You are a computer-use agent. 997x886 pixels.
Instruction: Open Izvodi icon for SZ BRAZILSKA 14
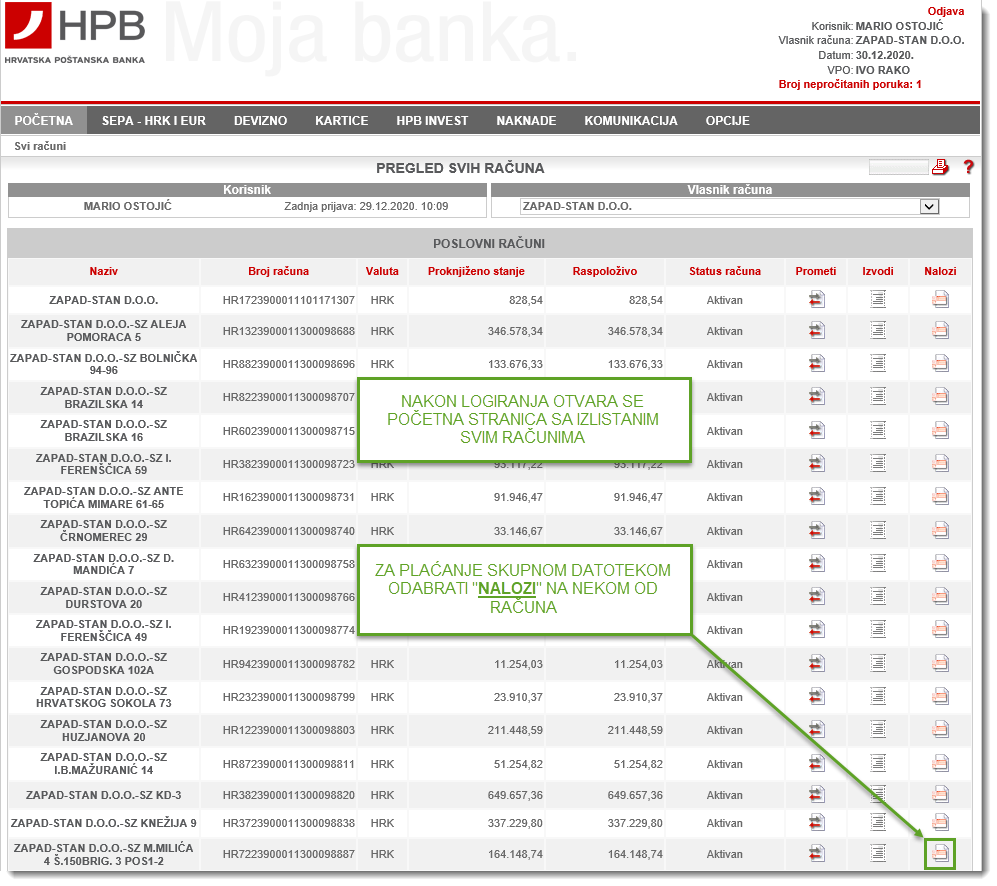point(878,397)
